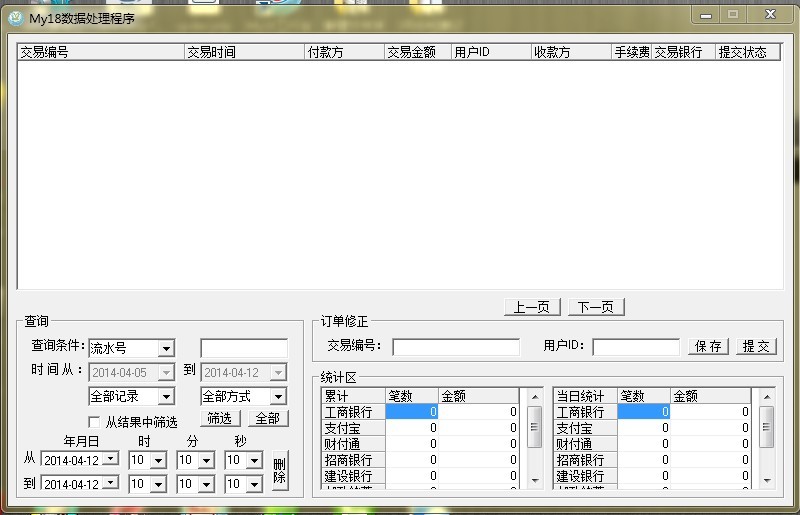The height and width of the screenshot is (515, 800).
Task: Click 笔数 header in 当日统计 table
Action: click(644, 396)
